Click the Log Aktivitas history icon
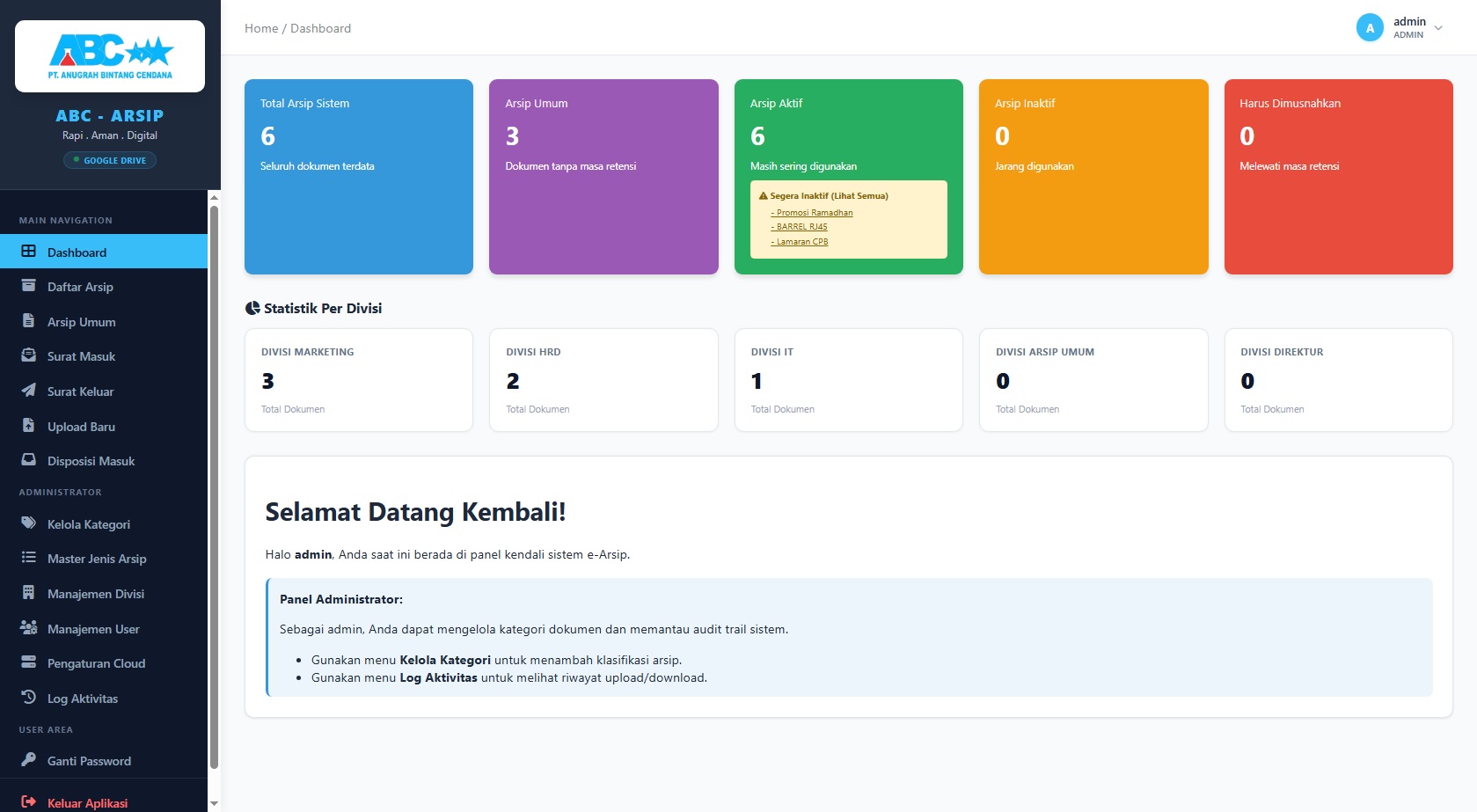This screenshot has width=1477, height=812. (x=28, y=698)
